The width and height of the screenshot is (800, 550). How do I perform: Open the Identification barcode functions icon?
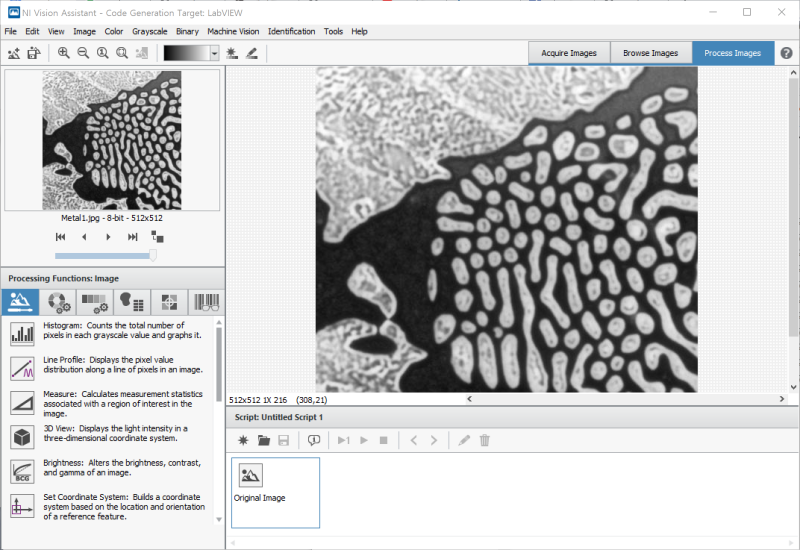point(206,301)
